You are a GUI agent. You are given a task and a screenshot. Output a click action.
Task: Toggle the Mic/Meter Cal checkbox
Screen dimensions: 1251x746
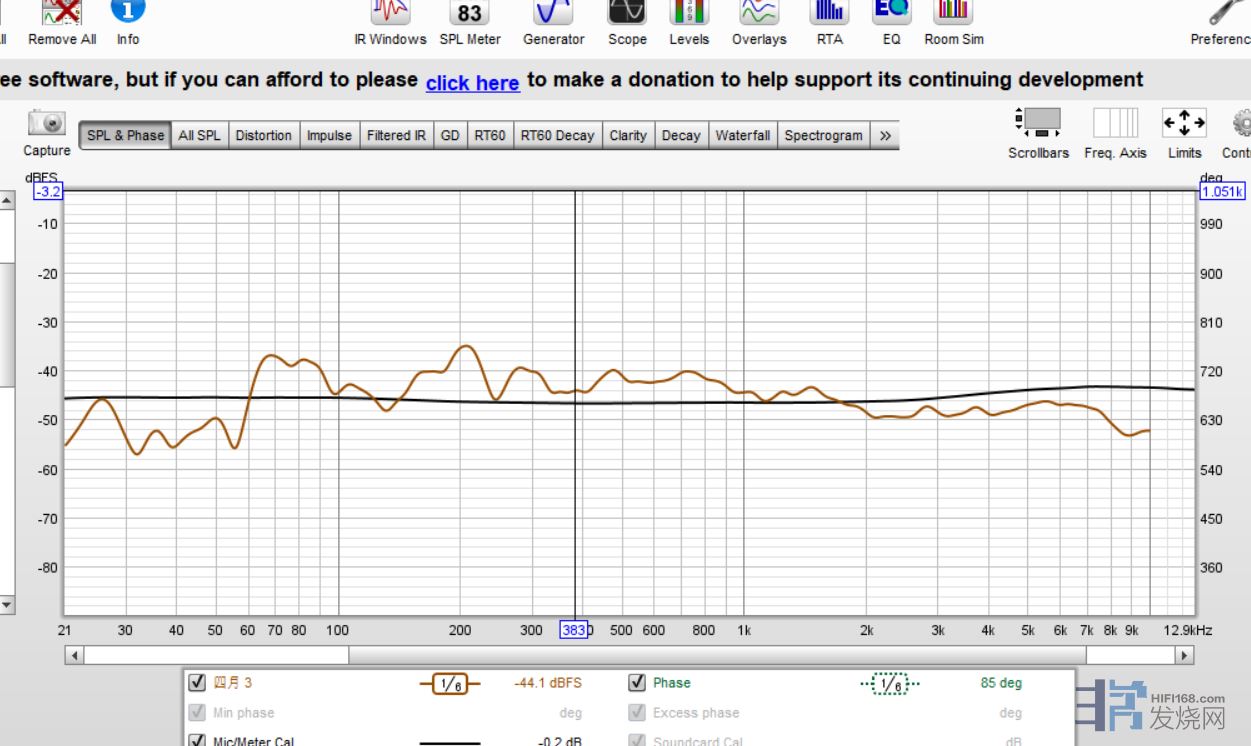197,741
